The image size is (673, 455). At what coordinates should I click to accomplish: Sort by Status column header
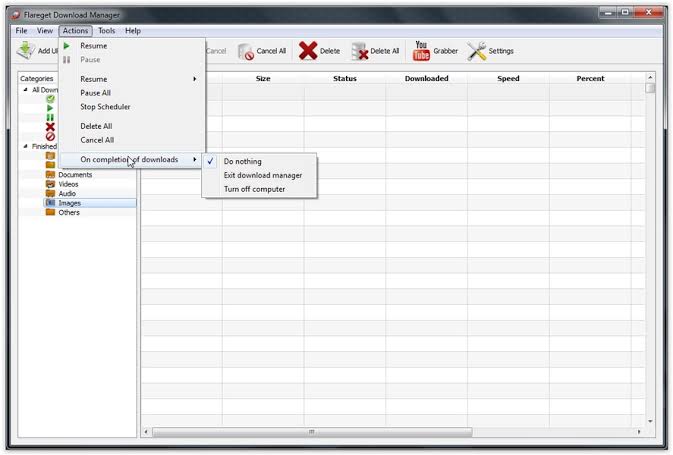(345, 78)
